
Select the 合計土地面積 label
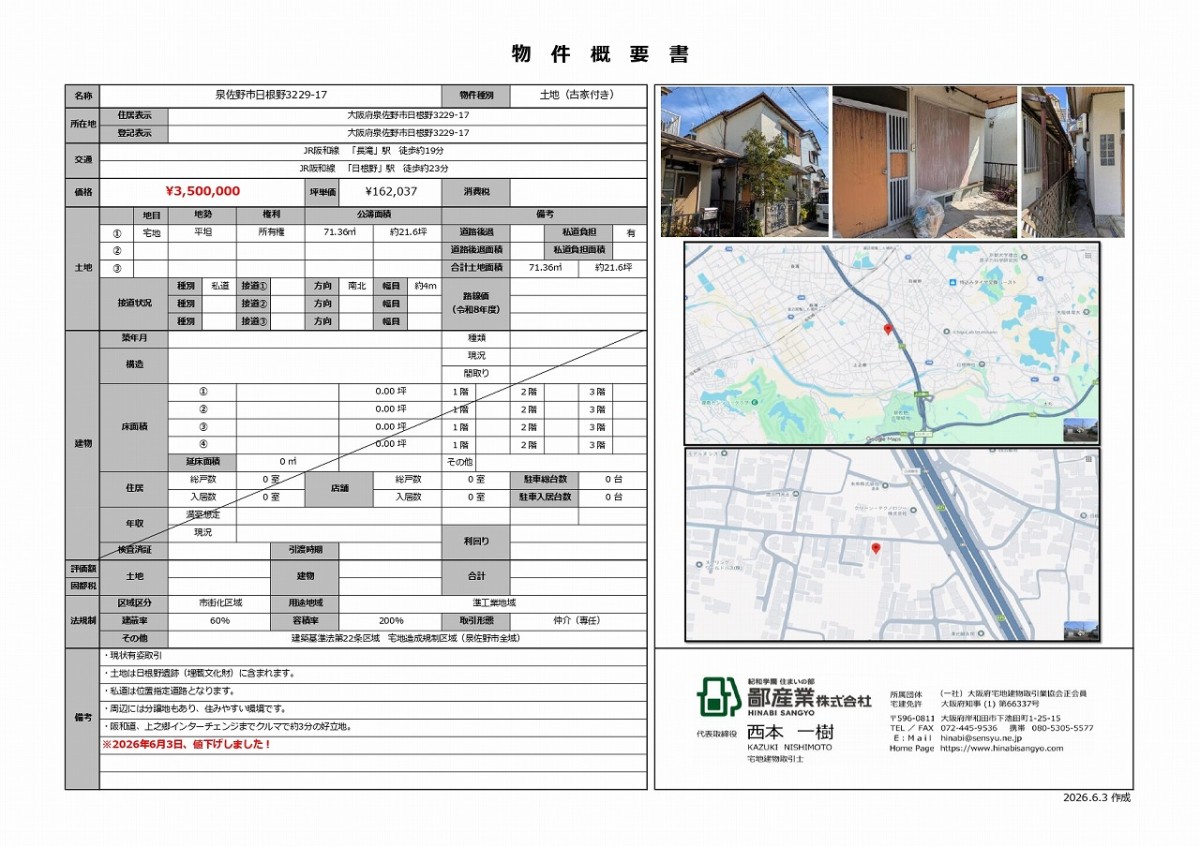pos(476,268)
